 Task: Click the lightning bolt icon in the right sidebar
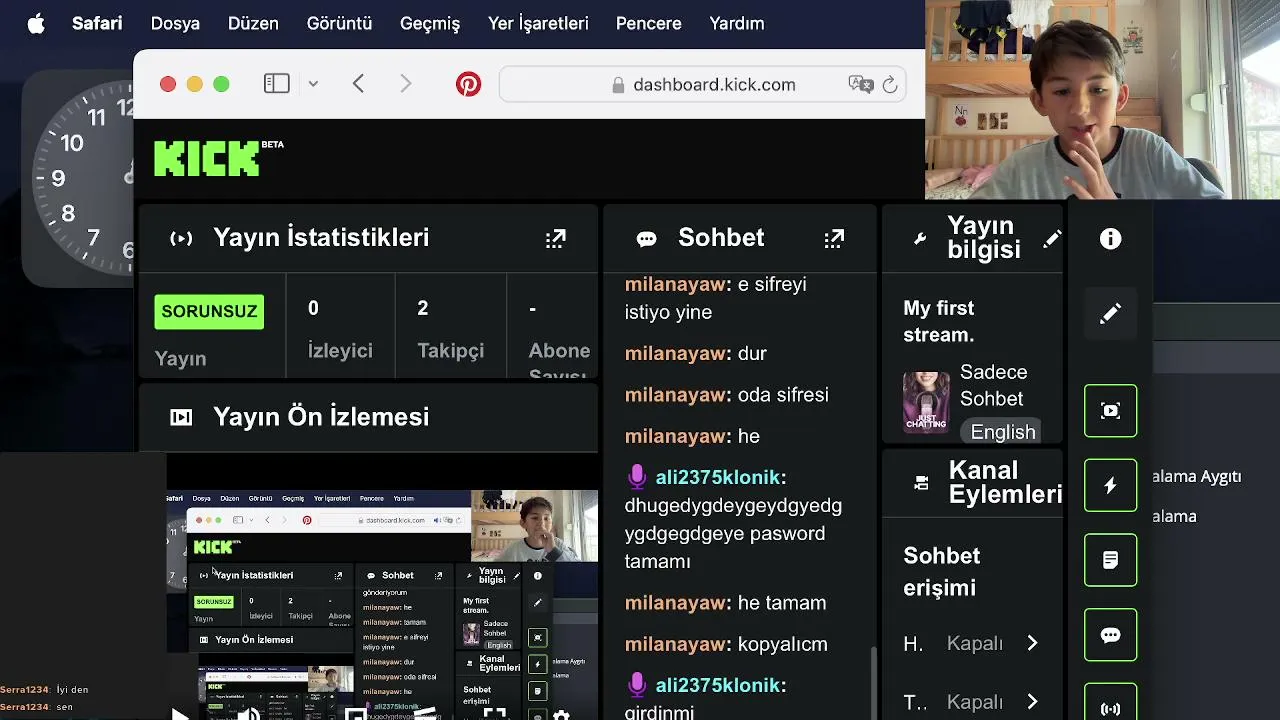pyautogui.click(x=1110, y=486)
